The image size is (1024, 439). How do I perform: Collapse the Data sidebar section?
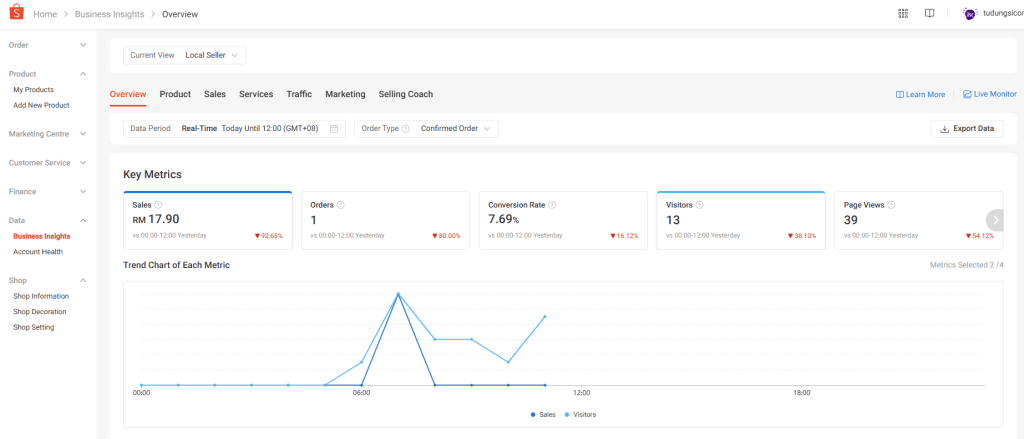[x=48, y=220]
